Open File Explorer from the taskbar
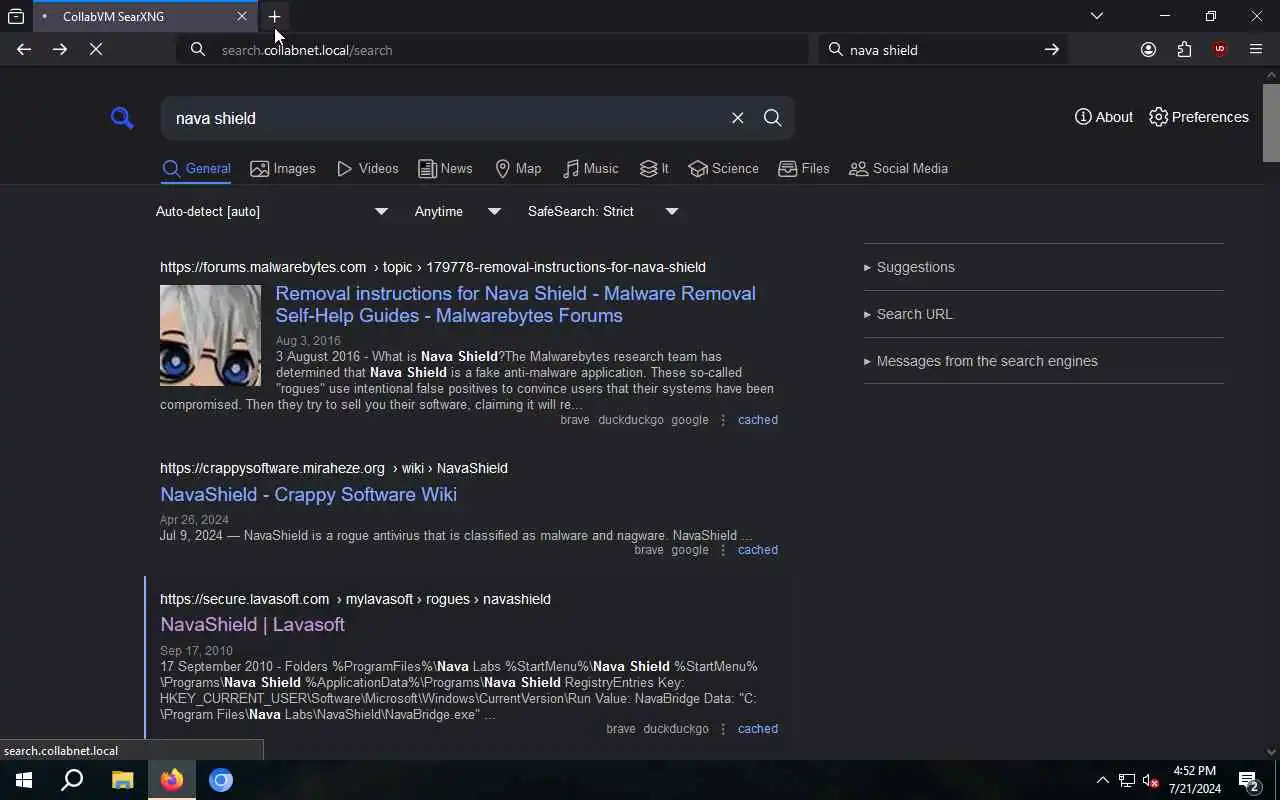The image size is (1280, 800). (122, 780)
